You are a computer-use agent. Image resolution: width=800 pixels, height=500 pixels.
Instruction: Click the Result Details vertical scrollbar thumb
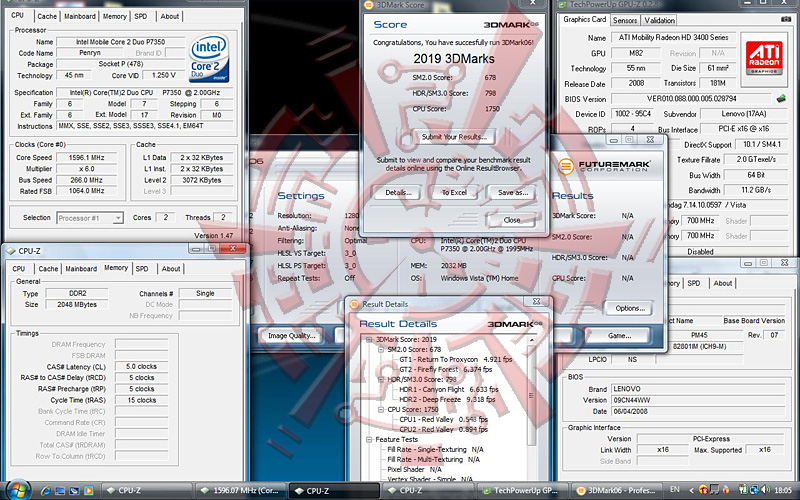click(x=532, y=395)
